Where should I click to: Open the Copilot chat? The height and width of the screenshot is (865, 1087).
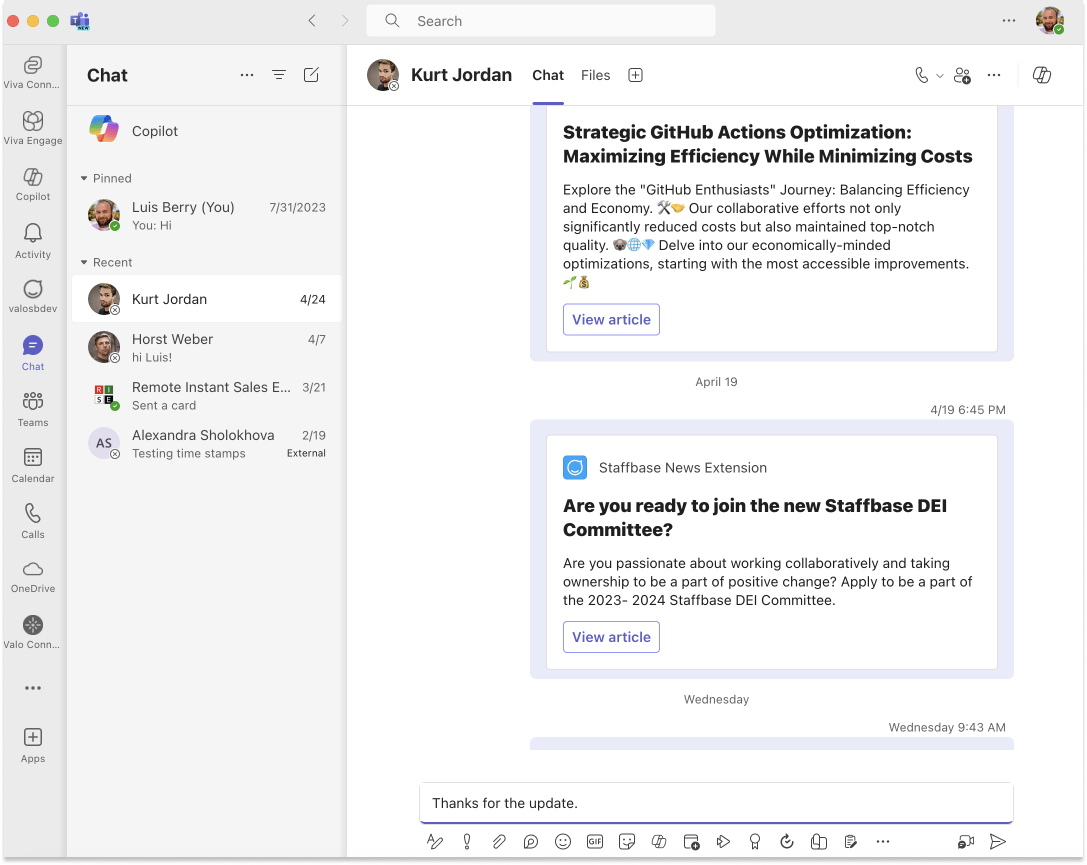coord(207,131)
